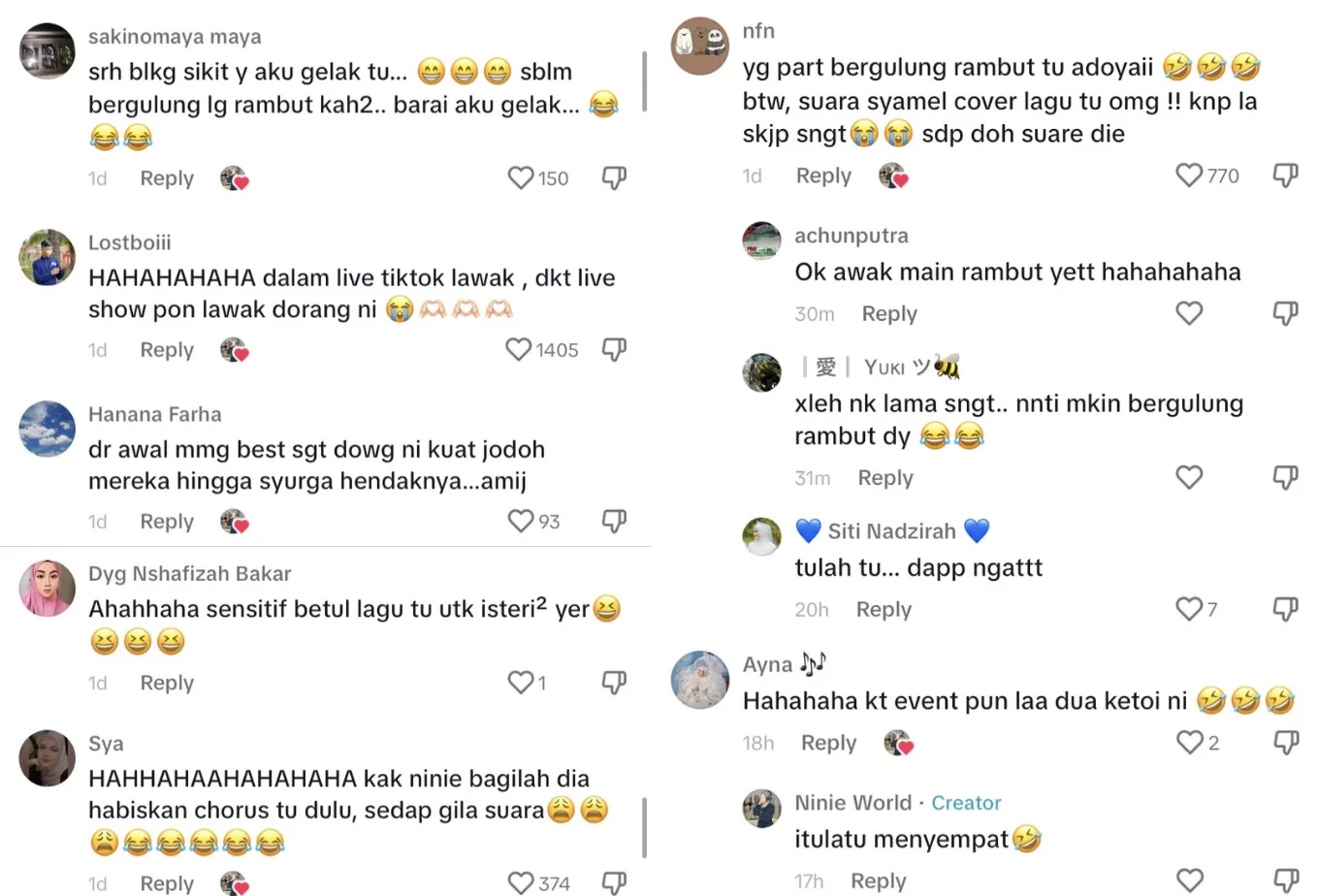Dislike Hanana Farha's comment

pos(614,521)
